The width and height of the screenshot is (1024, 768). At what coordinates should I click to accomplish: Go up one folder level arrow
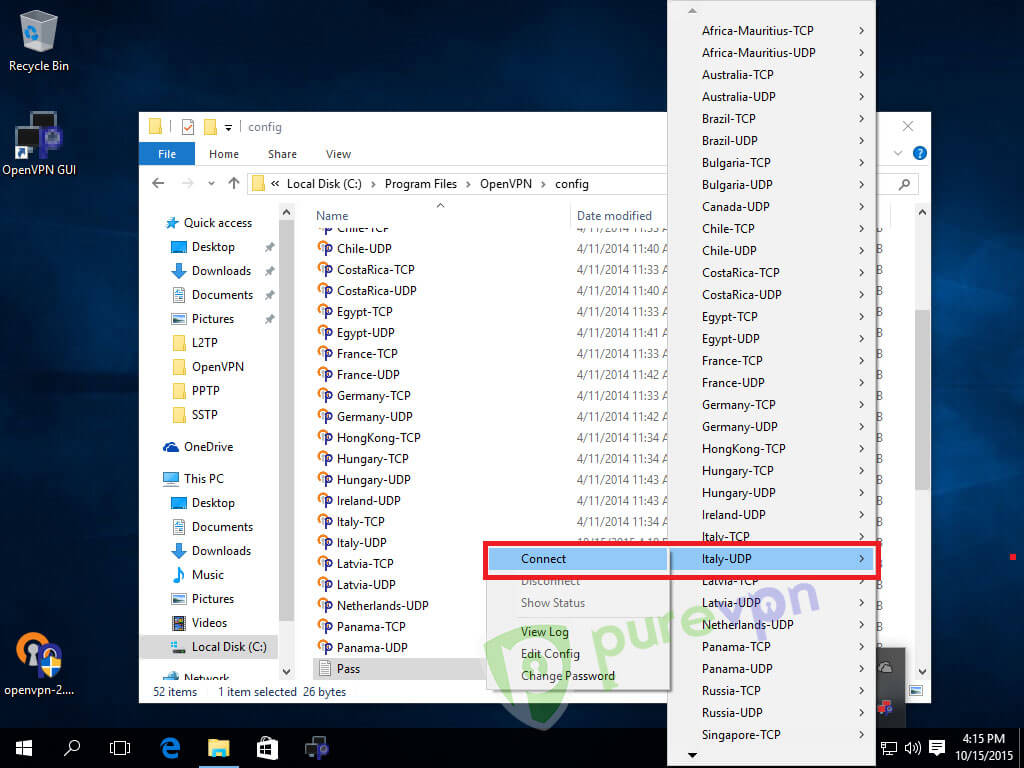[x=234, y=184]
